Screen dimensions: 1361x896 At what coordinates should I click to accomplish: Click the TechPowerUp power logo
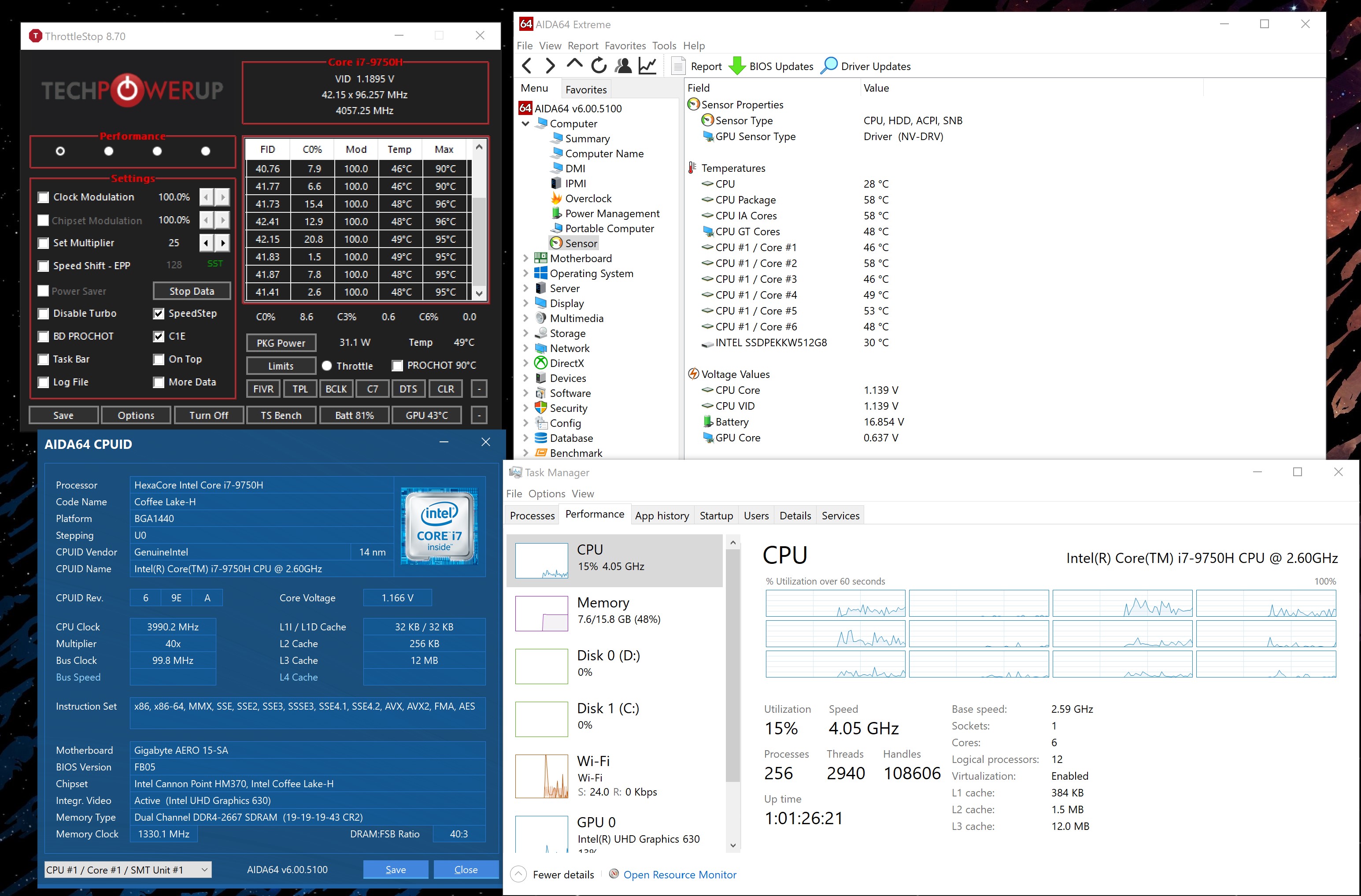(x=128, y=90)
